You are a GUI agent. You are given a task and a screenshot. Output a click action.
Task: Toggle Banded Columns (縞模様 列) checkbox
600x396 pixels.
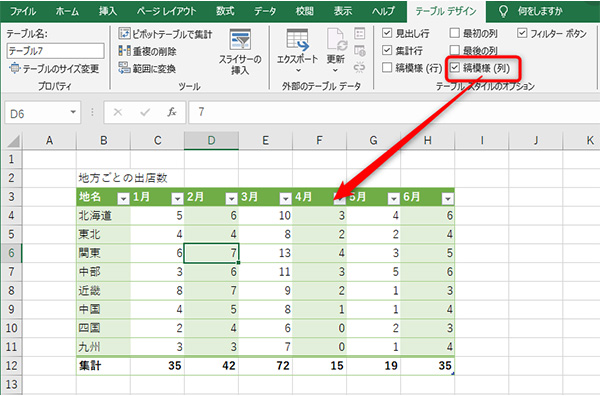(454, 67)
